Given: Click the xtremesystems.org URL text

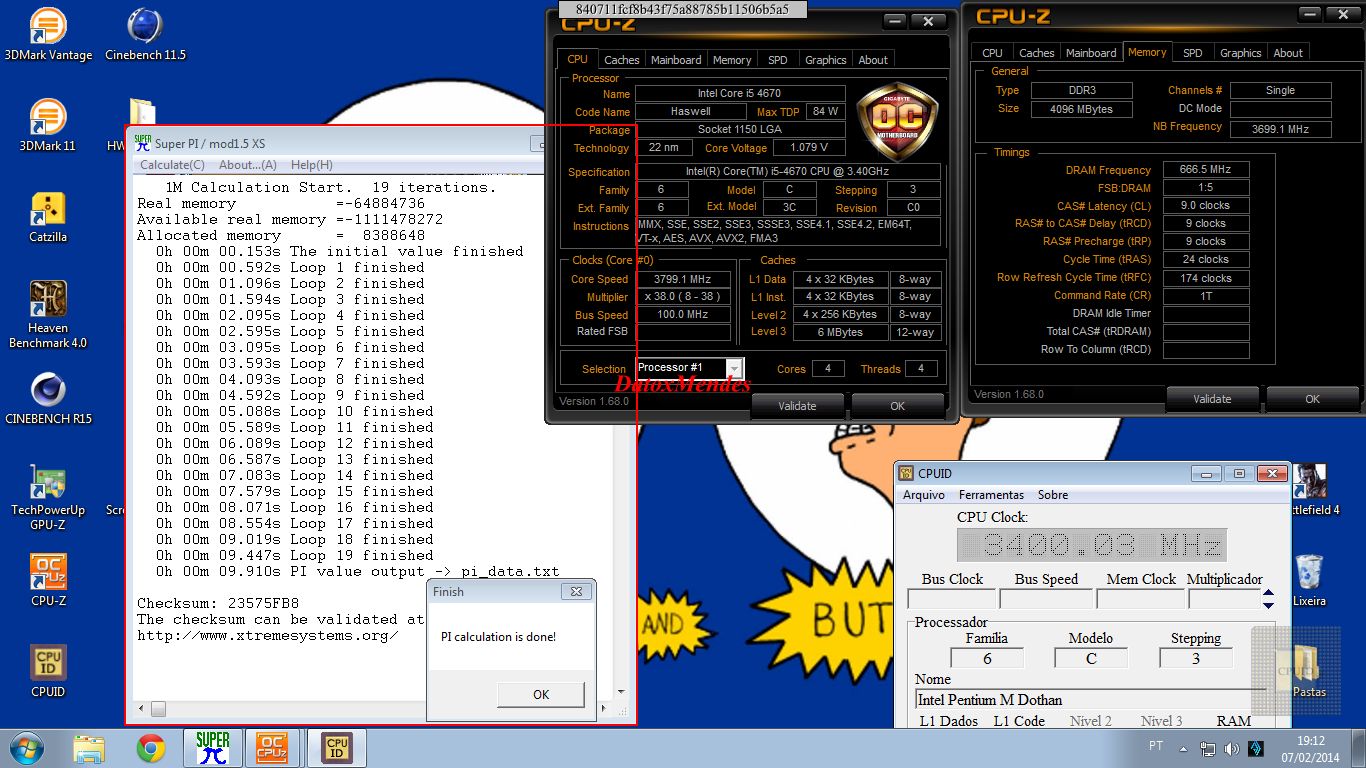Looking at the screenshot, I should pos(267,635).
